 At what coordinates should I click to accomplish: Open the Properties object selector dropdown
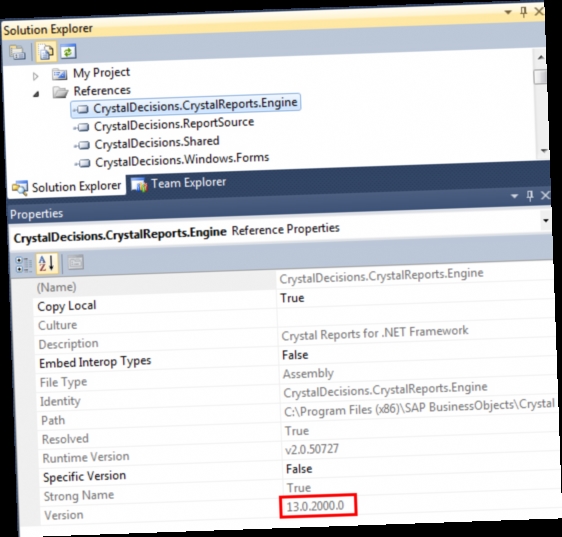[546, 220]
